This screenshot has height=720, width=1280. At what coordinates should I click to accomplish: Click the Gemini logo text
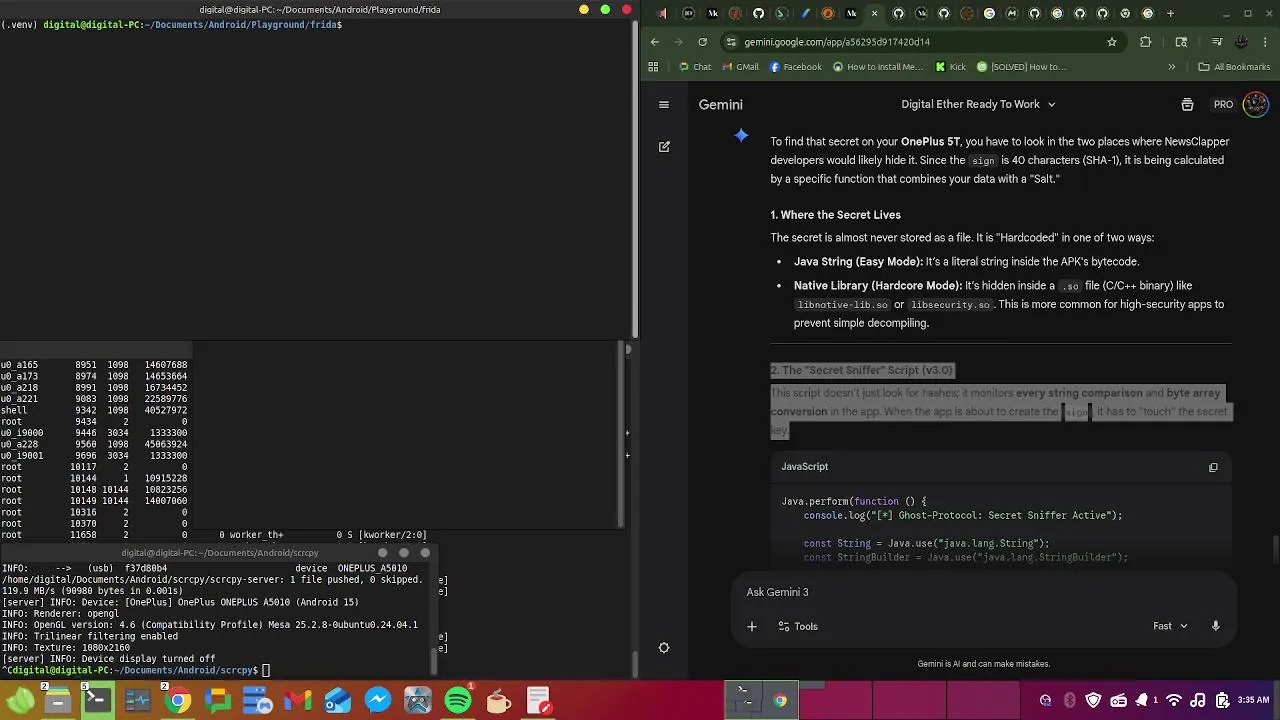click(x=720, y=104)
